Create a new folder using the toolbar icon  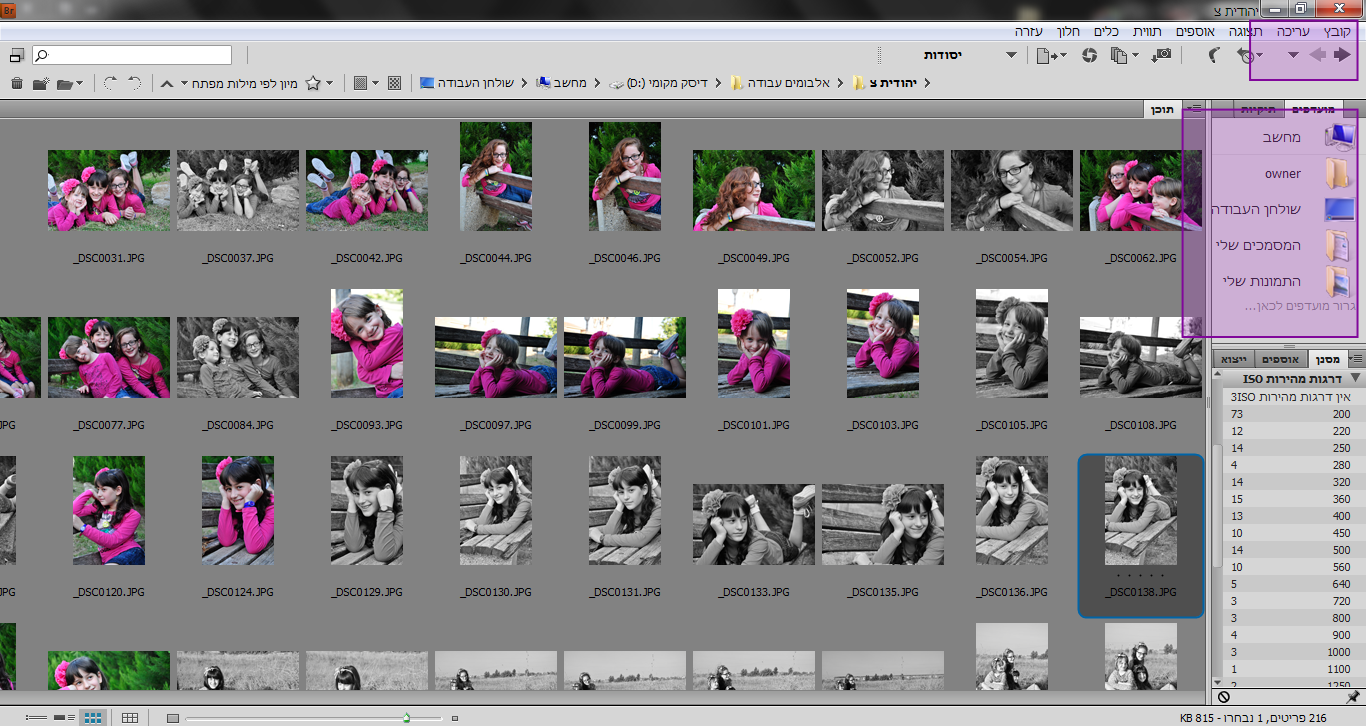tap(41, 84)
